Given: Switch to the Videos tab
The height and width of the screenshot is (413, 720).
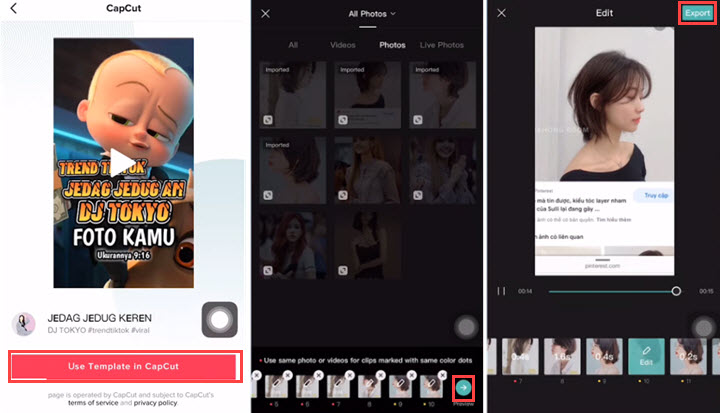Looking at the screenshot, I should [343, 45].
